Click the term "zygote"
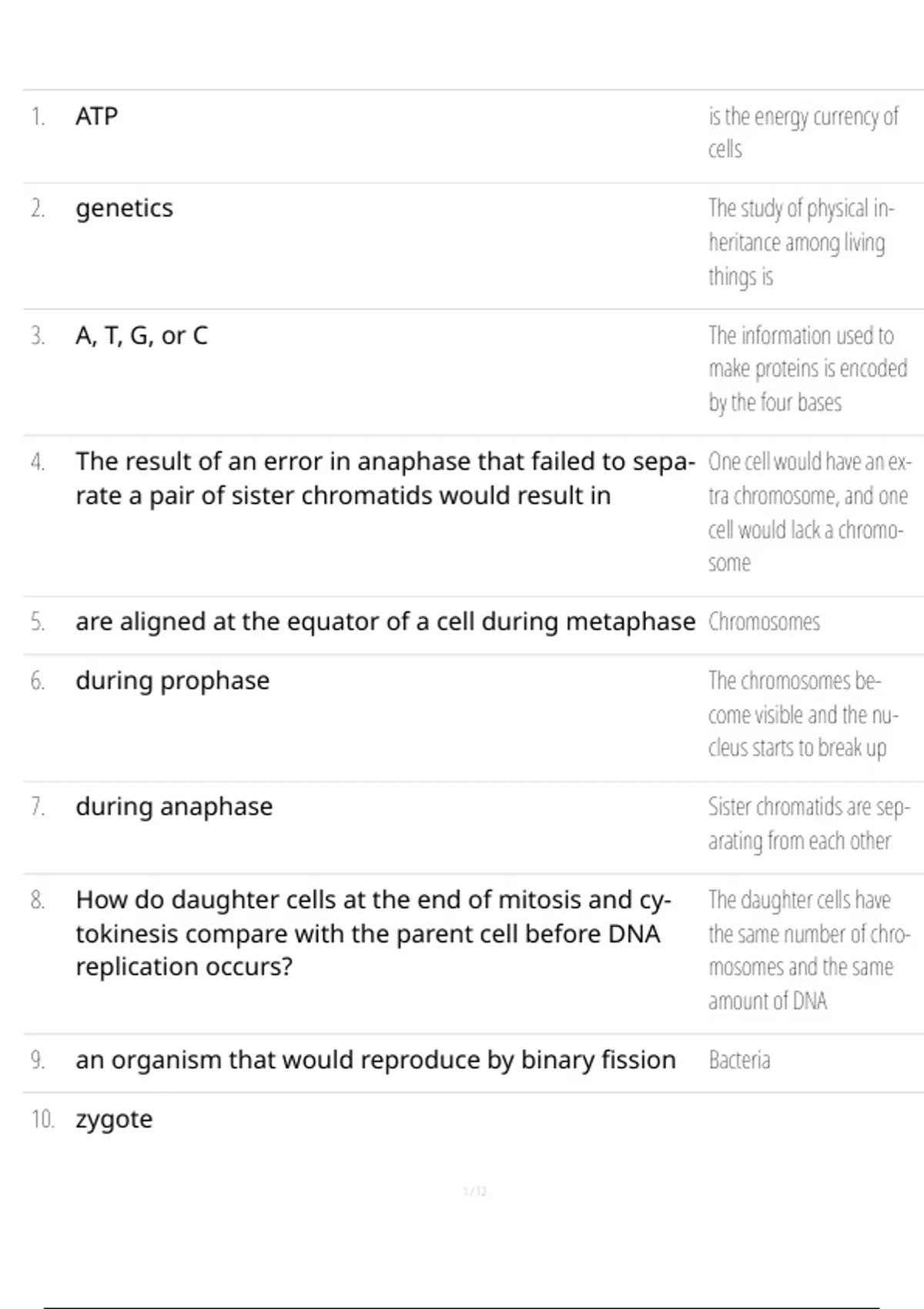The image size is (924, 1309). (x=114, y=1119)
